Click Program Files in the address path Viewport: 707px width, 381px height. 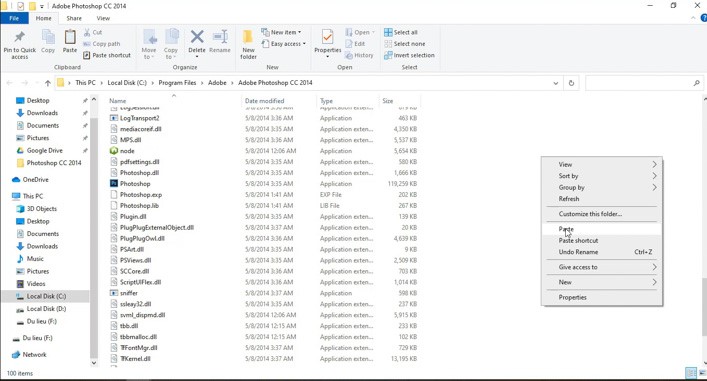click(177, 83)
